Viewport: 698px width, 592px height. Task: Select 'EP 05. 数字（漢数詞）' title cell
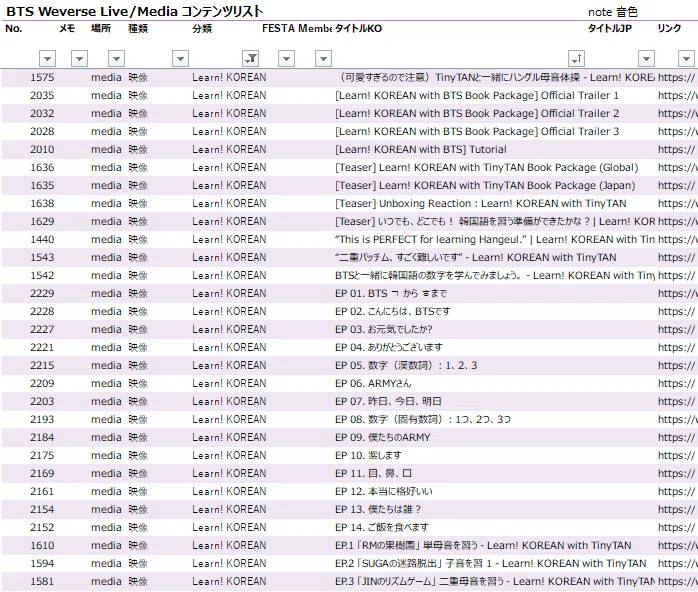406,365
